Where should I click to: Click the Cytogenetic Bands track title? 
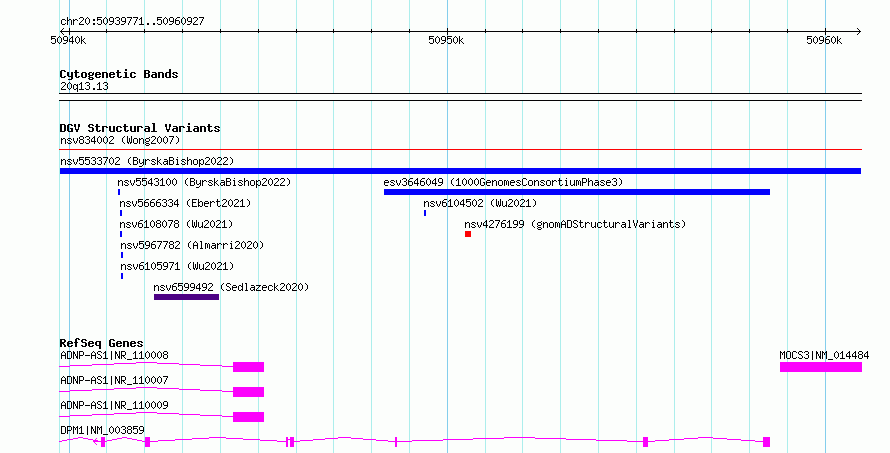click(119, 74)
